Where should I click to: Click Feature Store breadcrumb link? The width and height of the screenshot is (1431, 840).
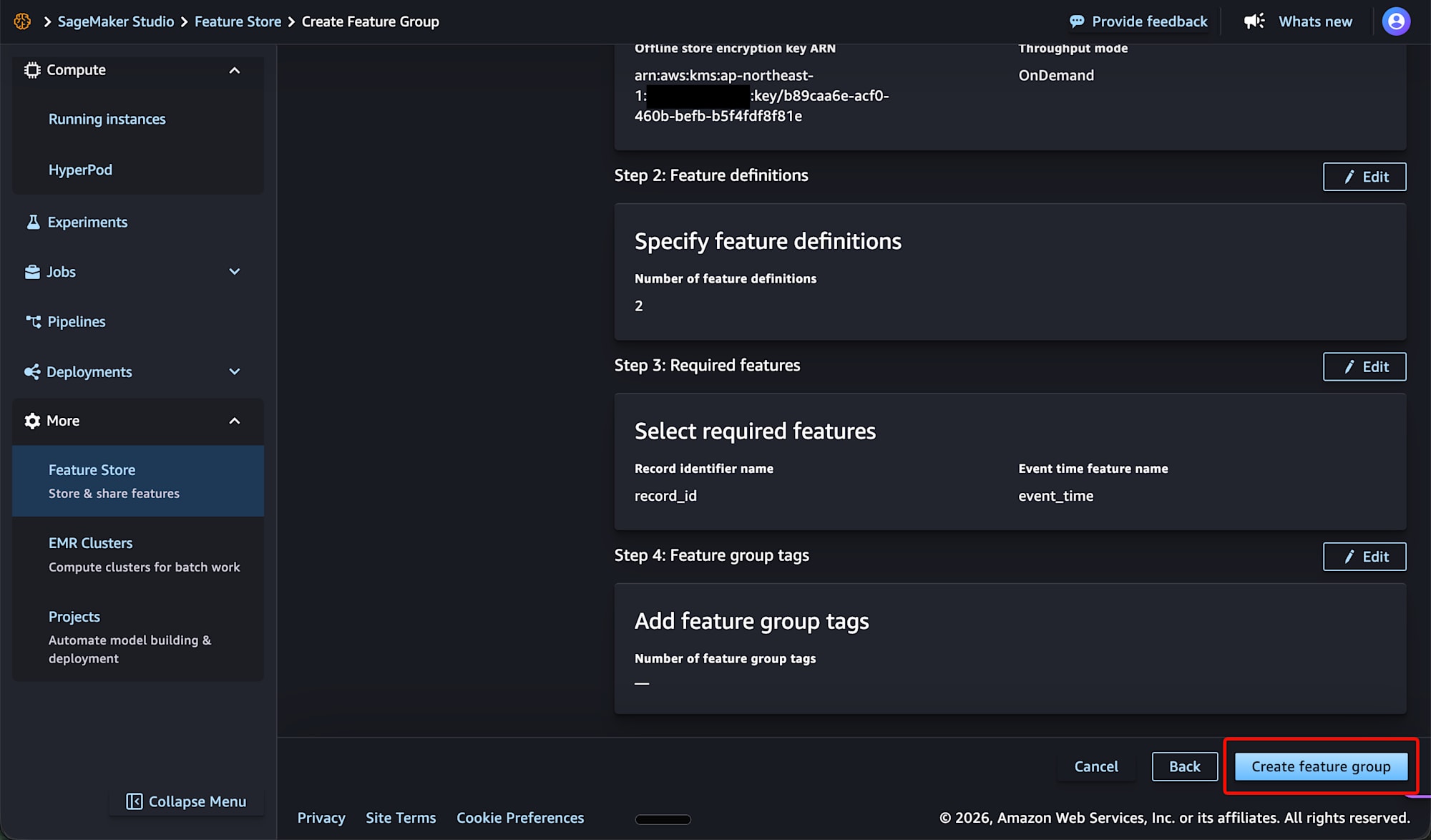[x=238, y=21]
